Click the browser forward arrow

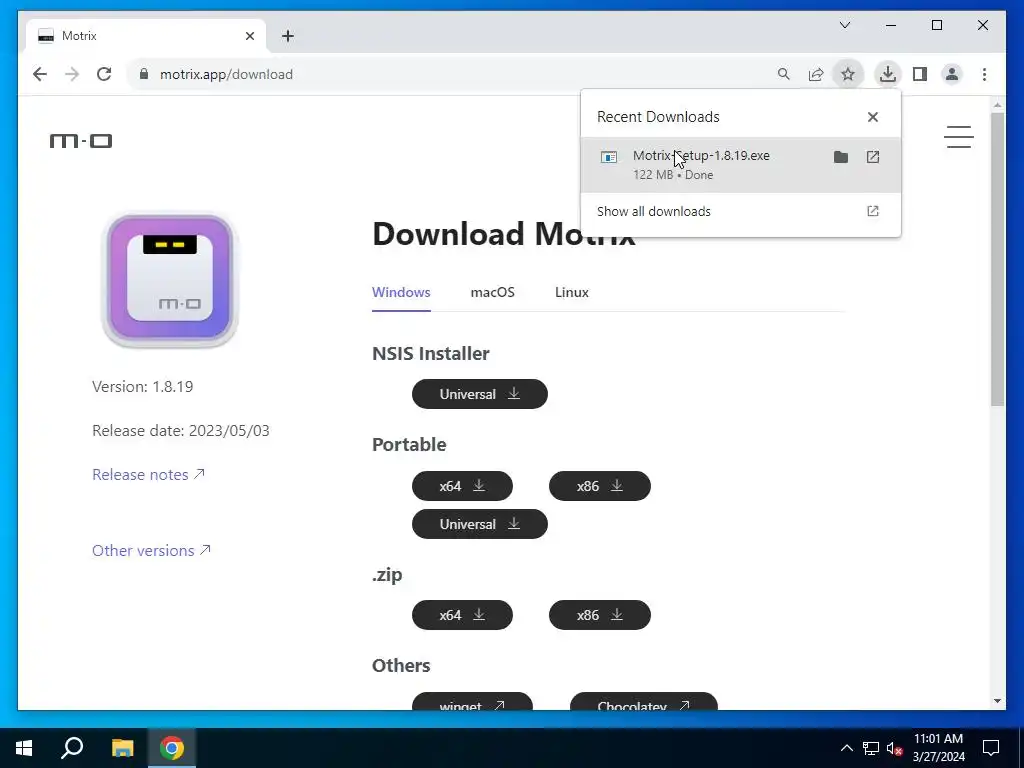coord(72,74)
